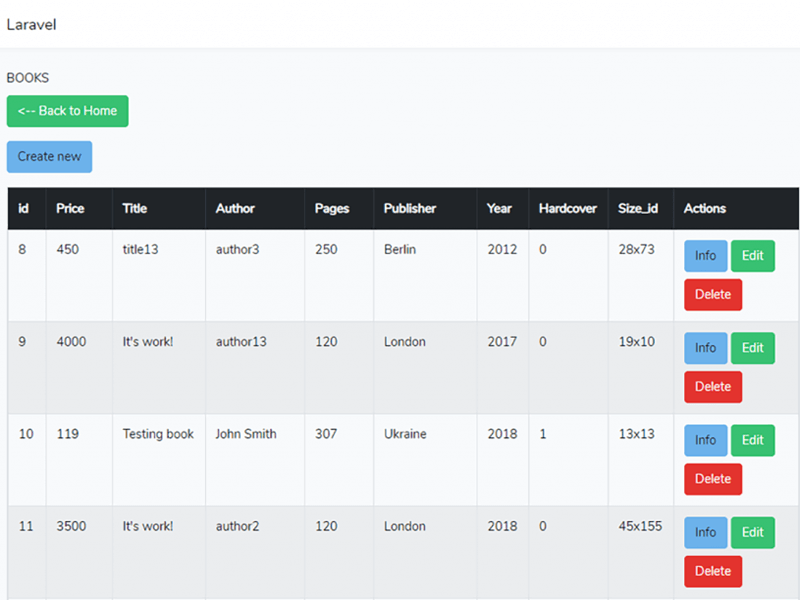View Info for book id 9
Image resolution: width=800 pixels, height=600 pixels.
[x=705, y=348]
